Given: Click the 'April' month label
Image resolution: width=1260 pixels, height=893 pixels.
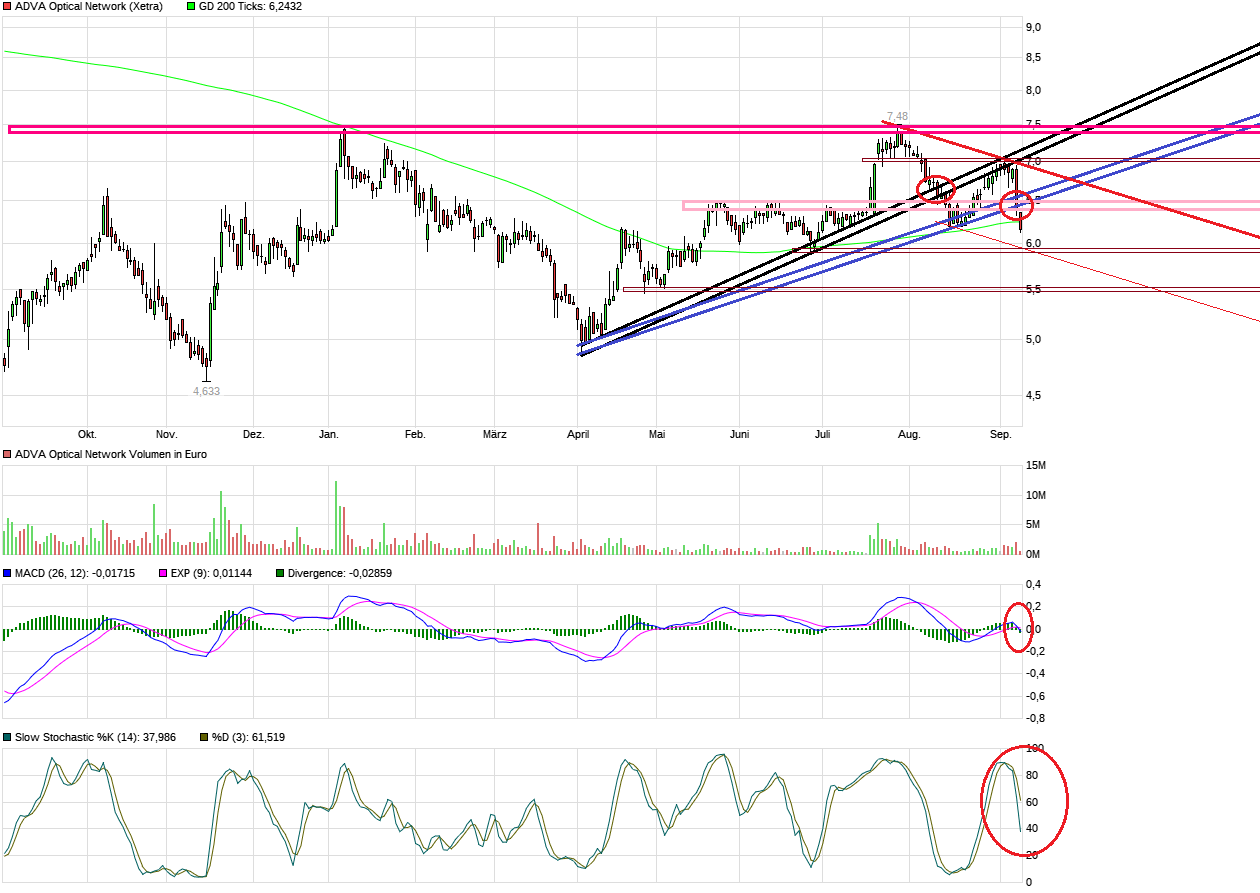Looking at the screenshot, I should (x=578, y=434).
